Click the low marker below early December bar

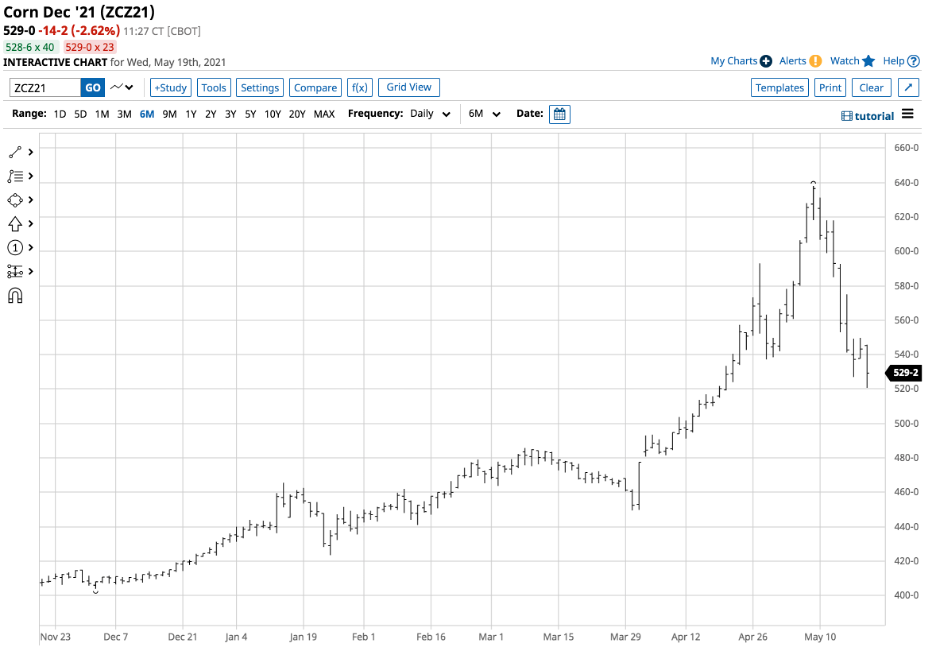[96, 592]
